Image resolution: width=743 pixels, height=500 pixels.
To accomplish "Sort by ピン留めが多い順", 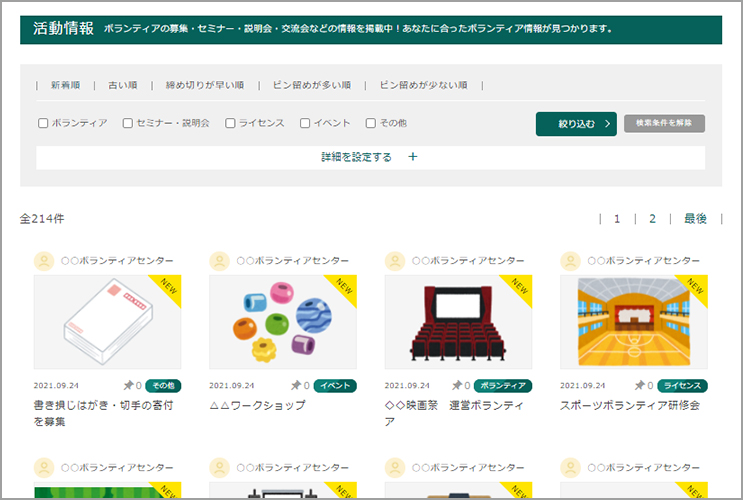I will (312, 85).
